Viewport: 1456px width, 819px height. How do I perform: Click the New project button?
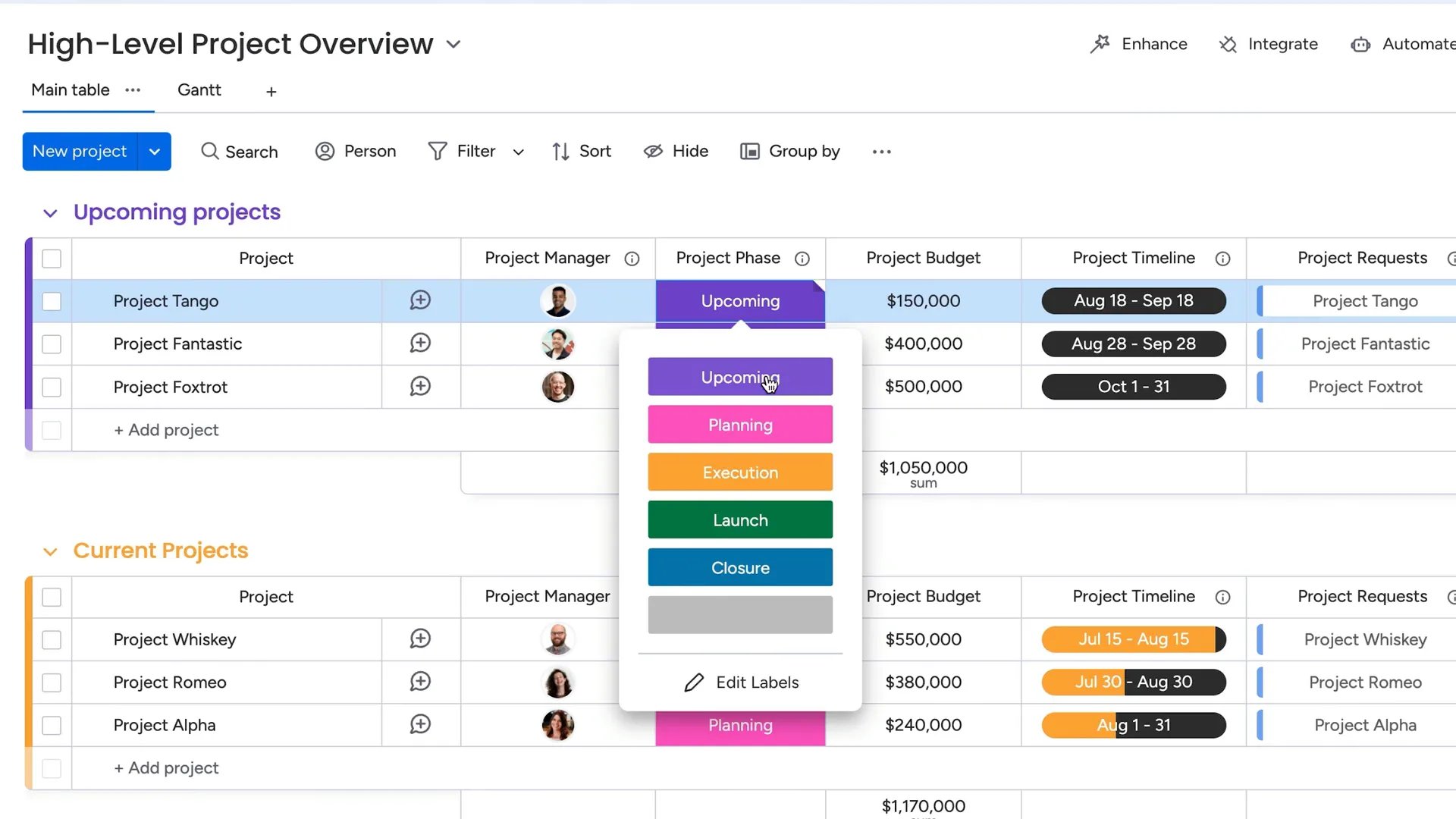click(80, 152)
